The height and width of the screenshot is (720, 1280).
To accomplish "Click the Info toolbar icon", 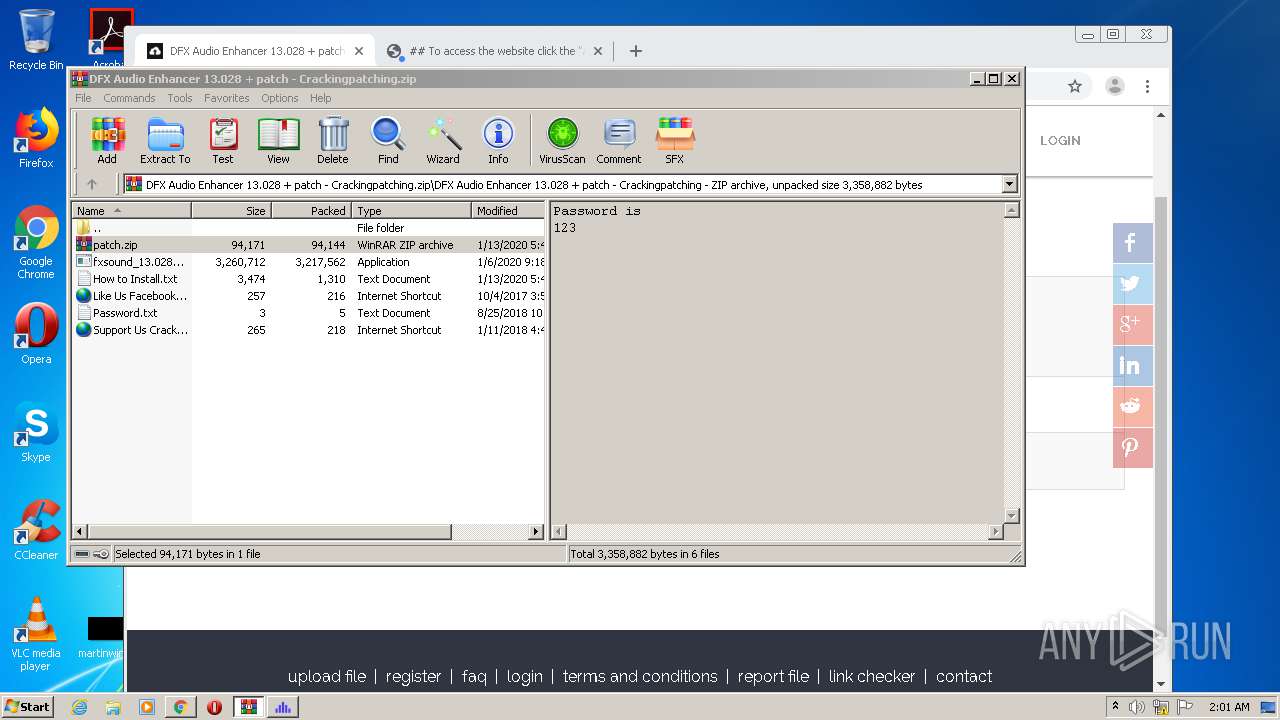I will click(x=498, y=140).
